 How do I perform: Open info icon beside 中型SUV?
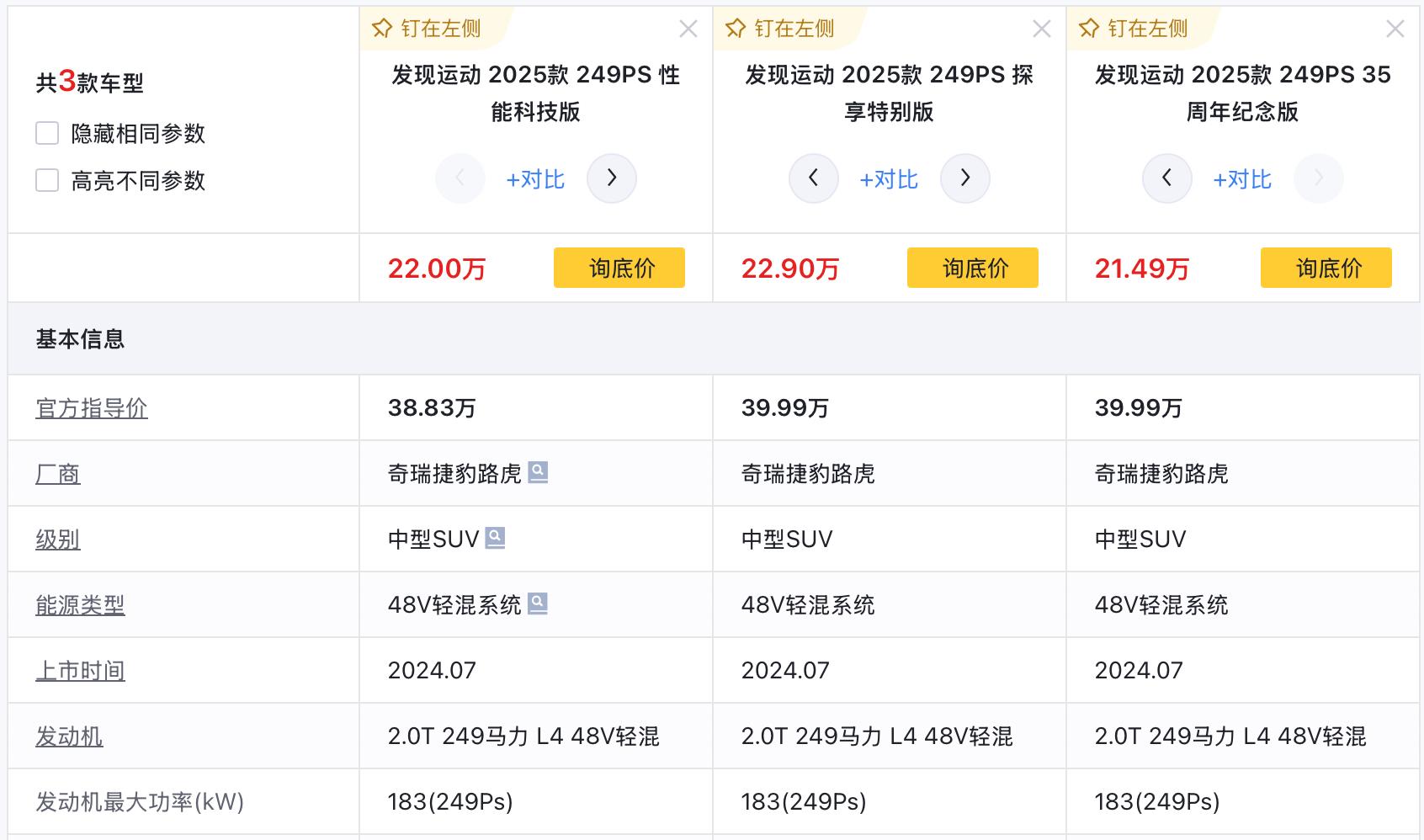pyautogui.click(x=496, y=537)
